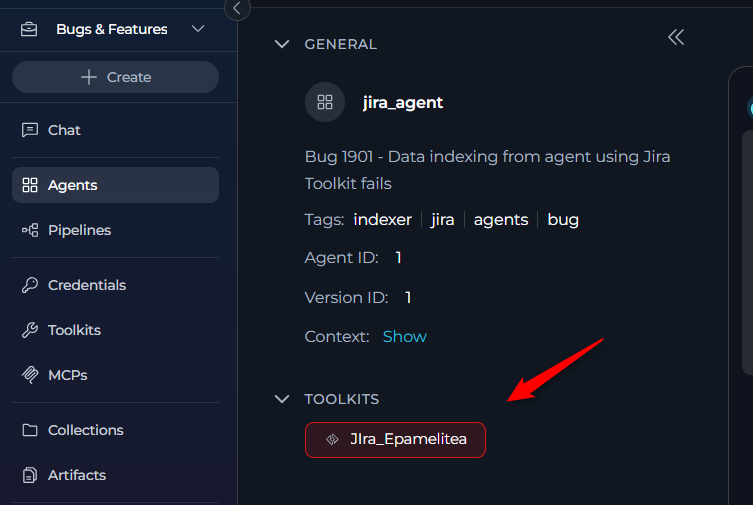753x505 pixels.
Task: Collapse the agent details panel
Action: (x=676, y=37)
